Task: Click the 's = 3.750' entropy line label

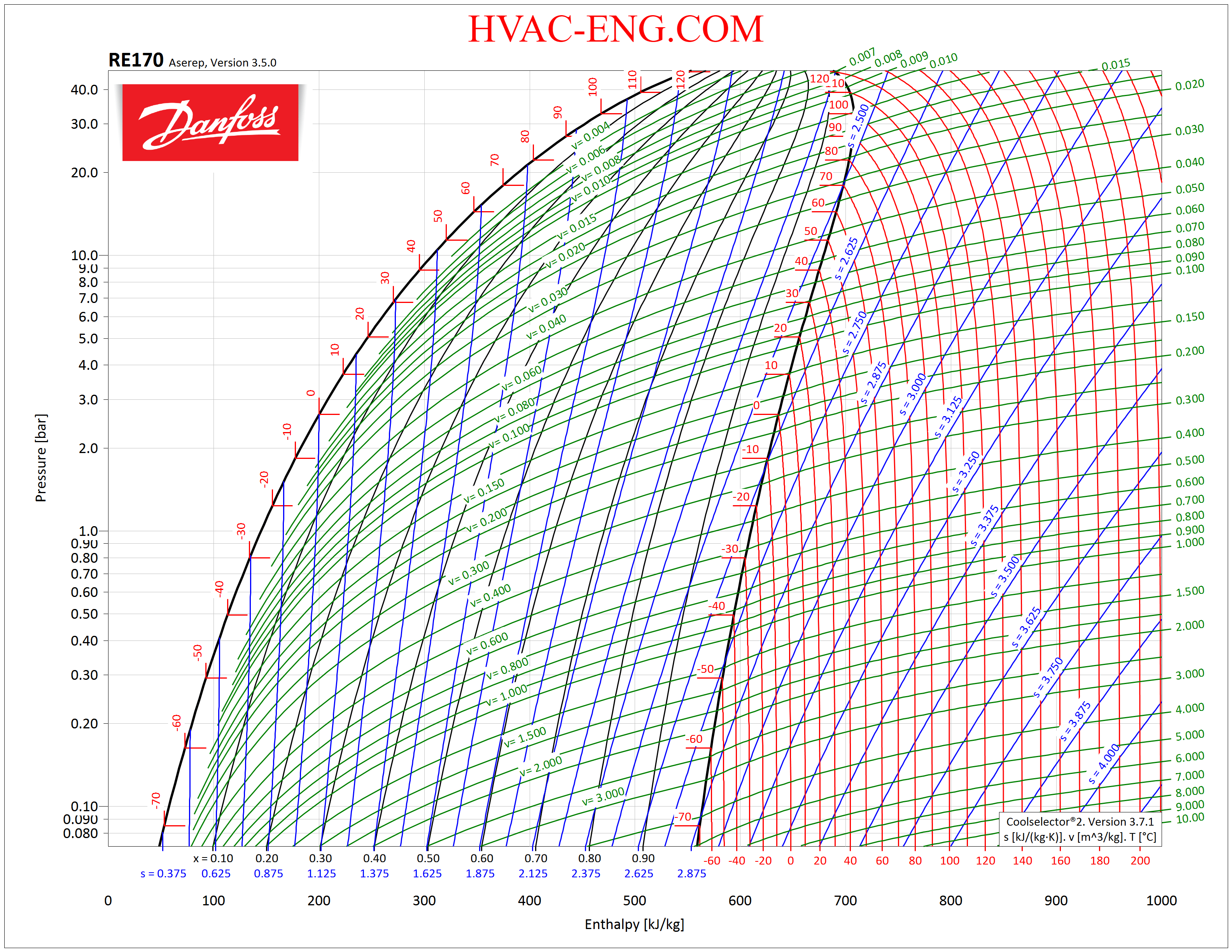Action: [1048, 677]
